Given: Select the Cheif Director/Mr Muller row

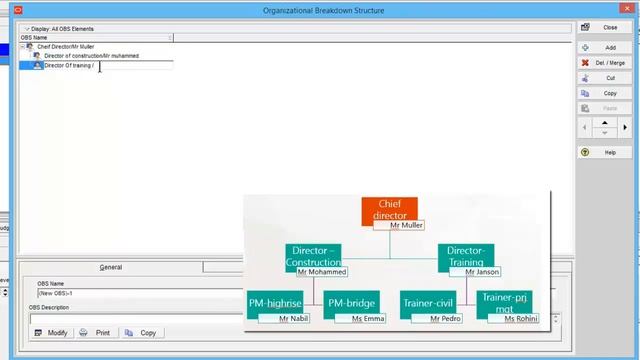Looking at the screenshot, I should [65, 47].
